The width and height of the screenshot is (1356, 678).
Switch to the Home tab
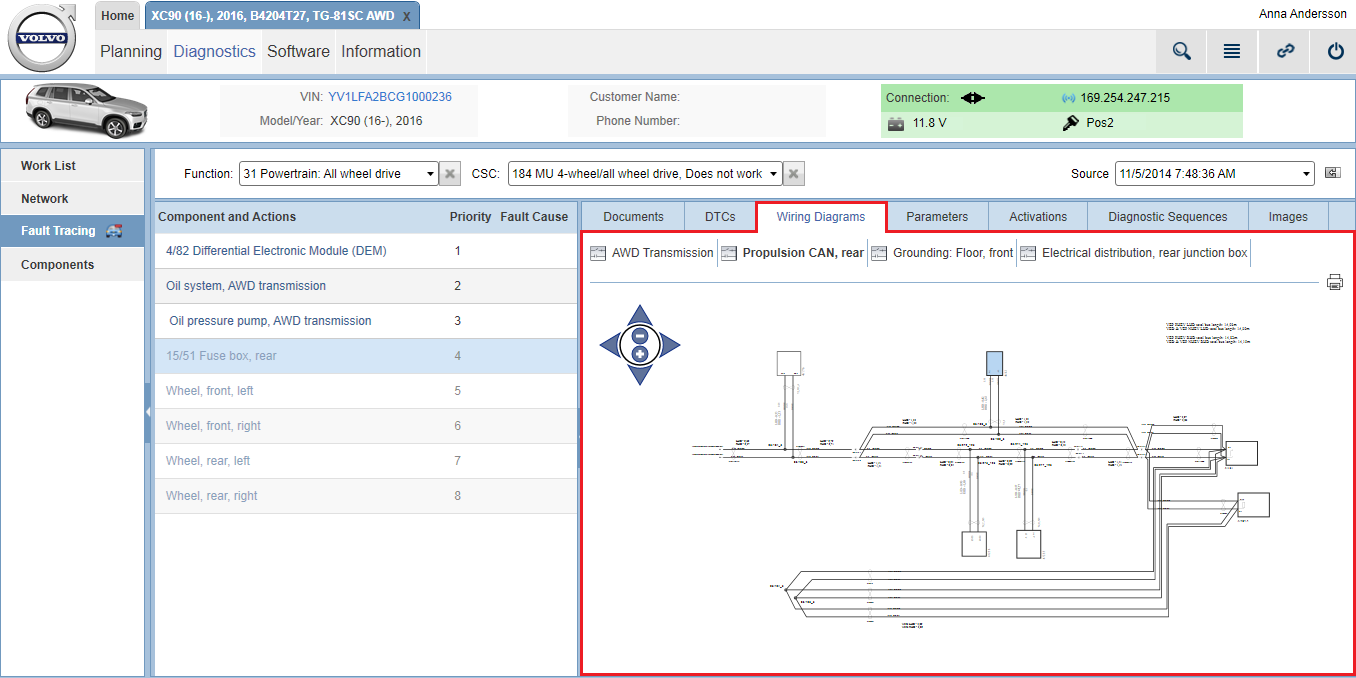118,16
